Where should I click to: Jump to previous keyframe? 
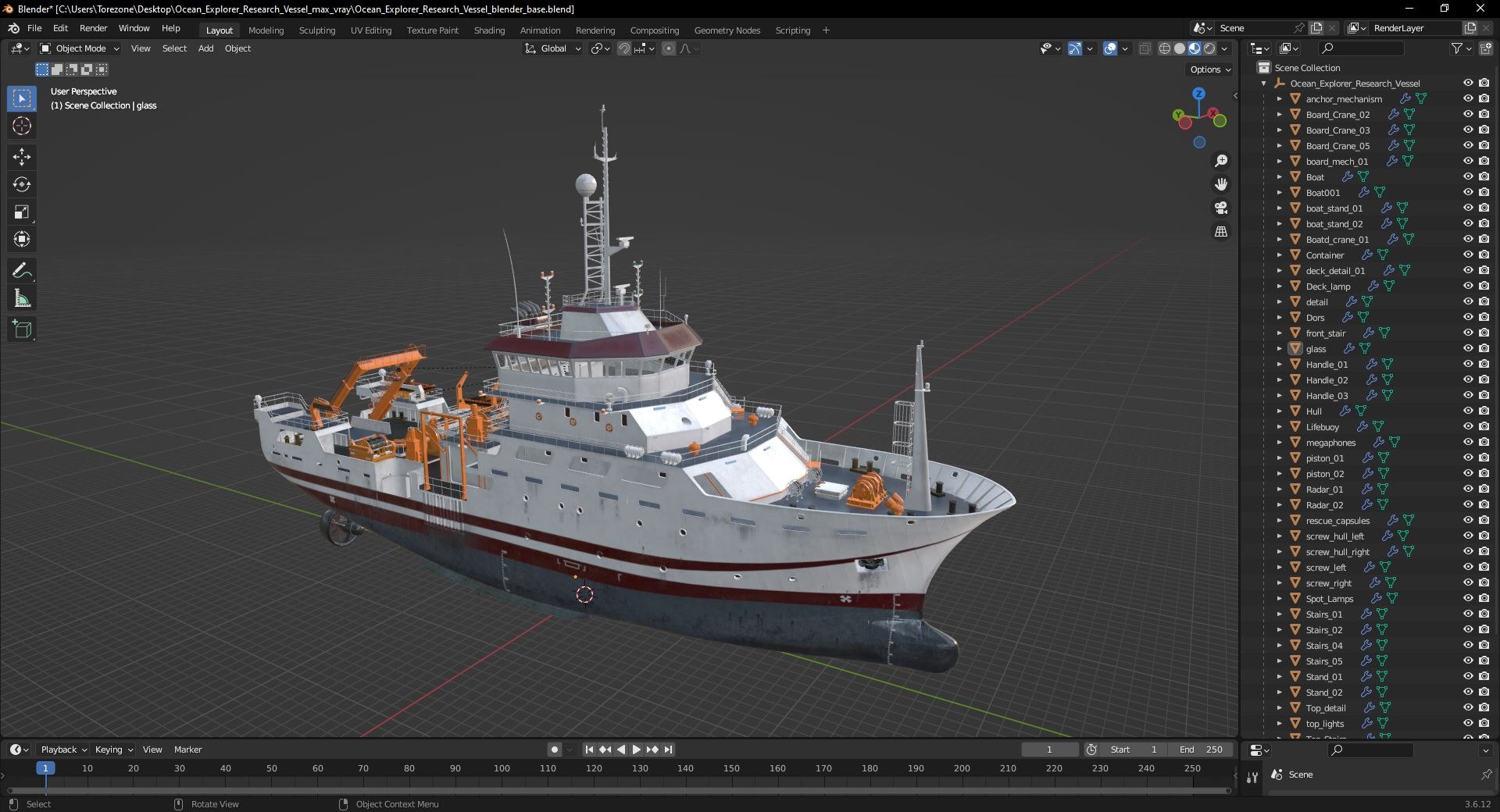tap(605, 750)
